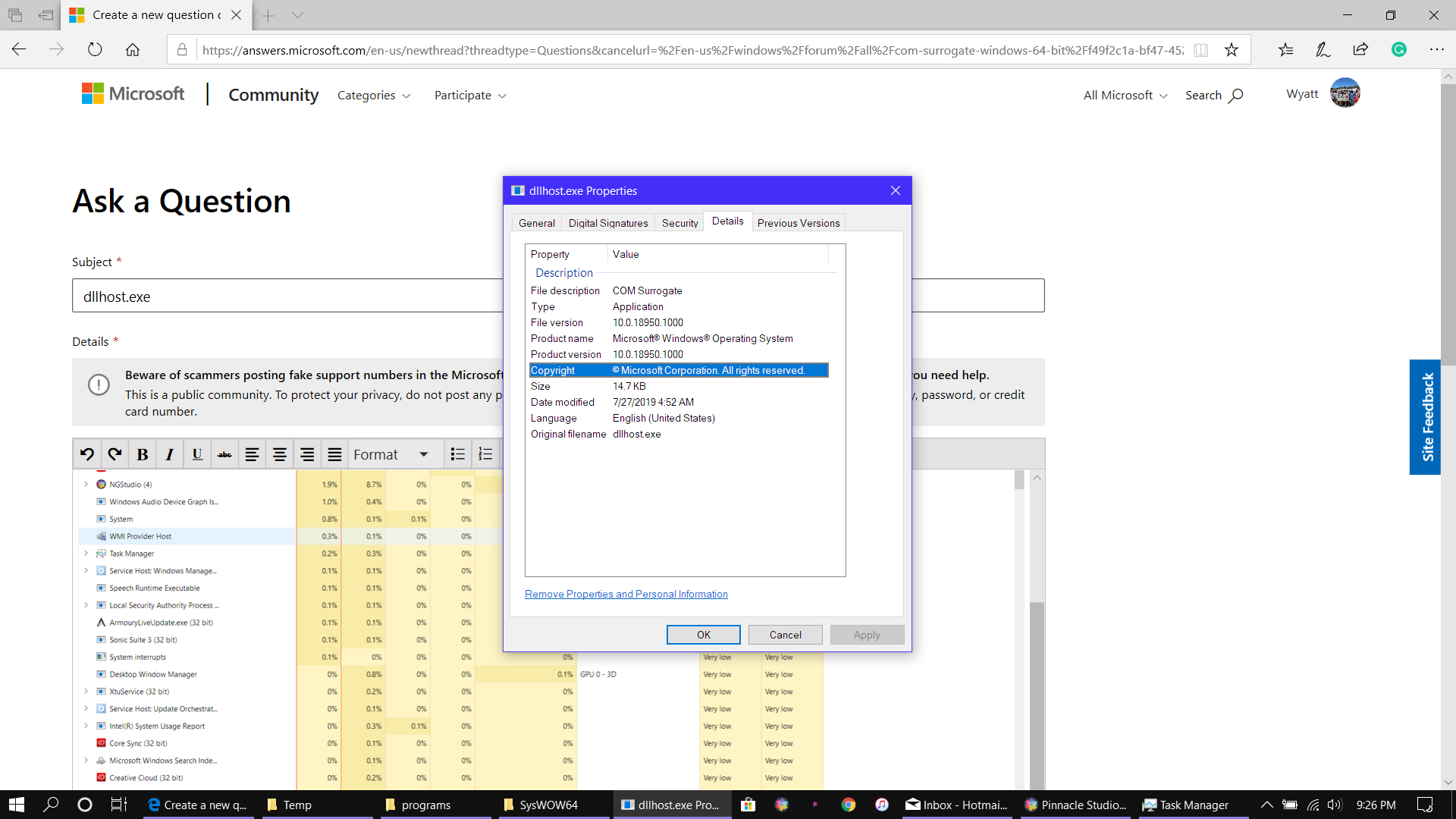Screen dimensions: 1456x819
Task: Align text right in editor
Action: click(x=307, y=454)
